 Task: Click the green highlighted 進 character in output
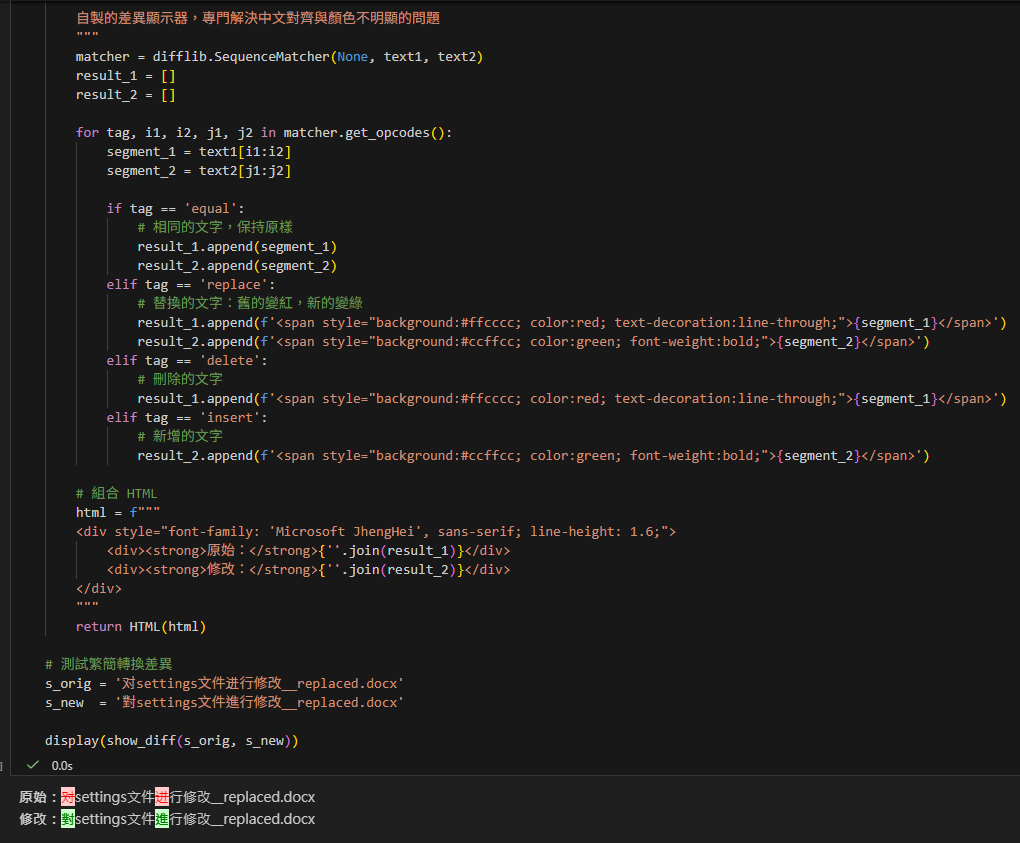162,819
